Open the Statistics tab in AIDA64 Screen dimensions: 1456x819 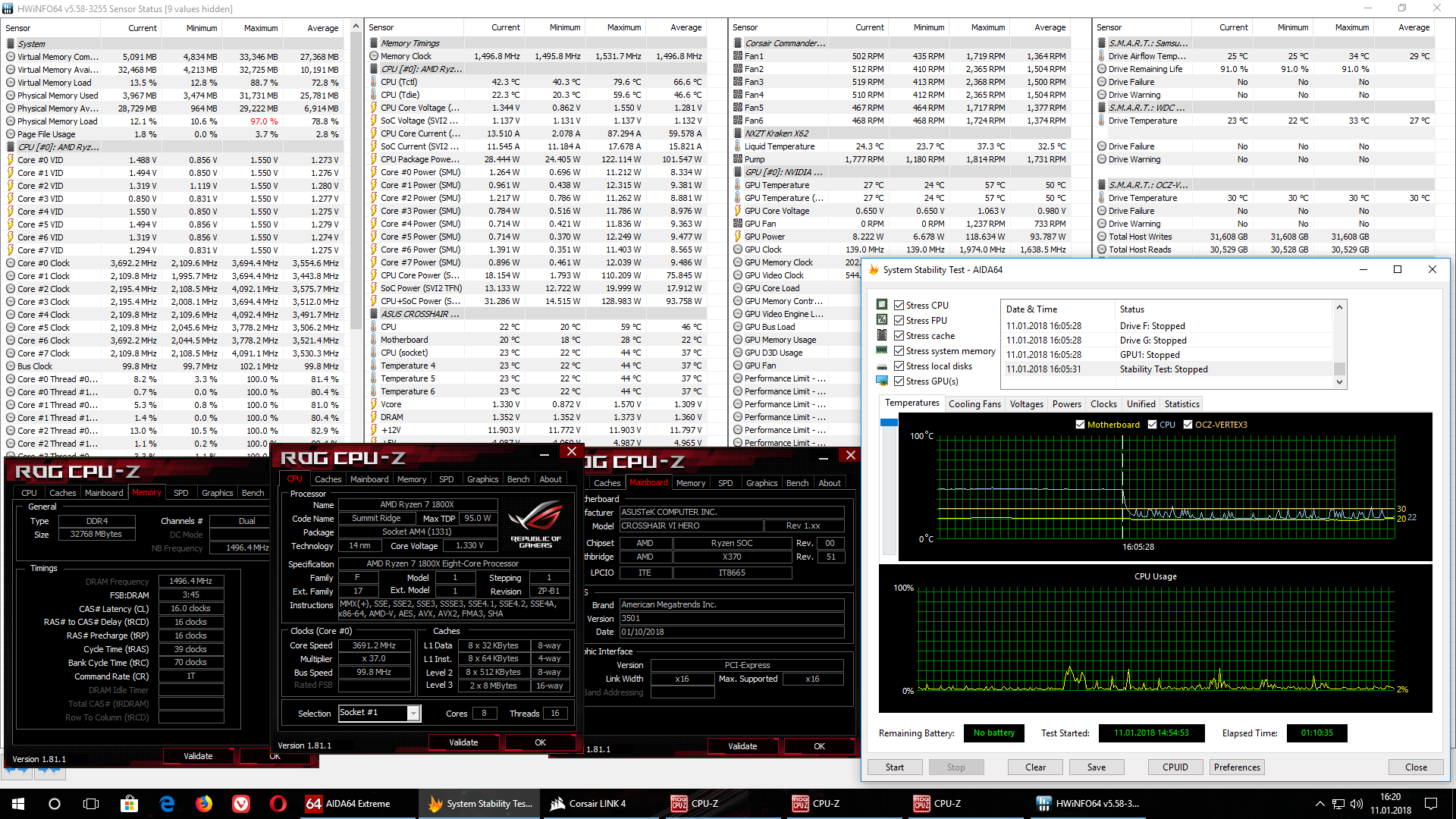1181,404
